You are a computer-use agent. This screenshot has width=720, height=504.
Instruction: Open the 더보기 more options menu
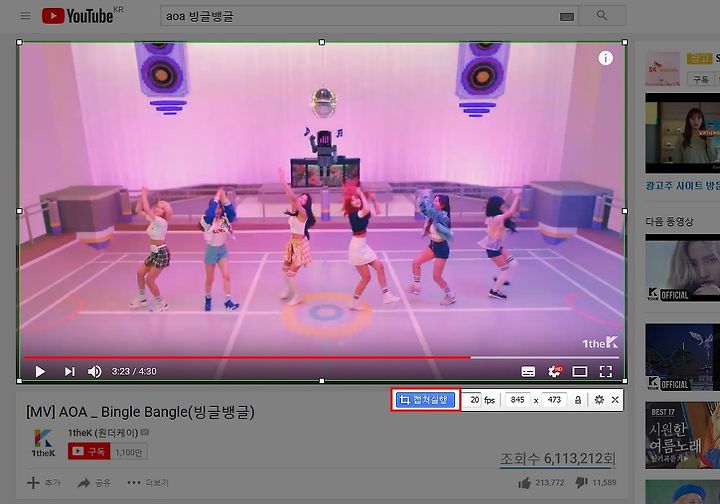(x=148, y=483)
